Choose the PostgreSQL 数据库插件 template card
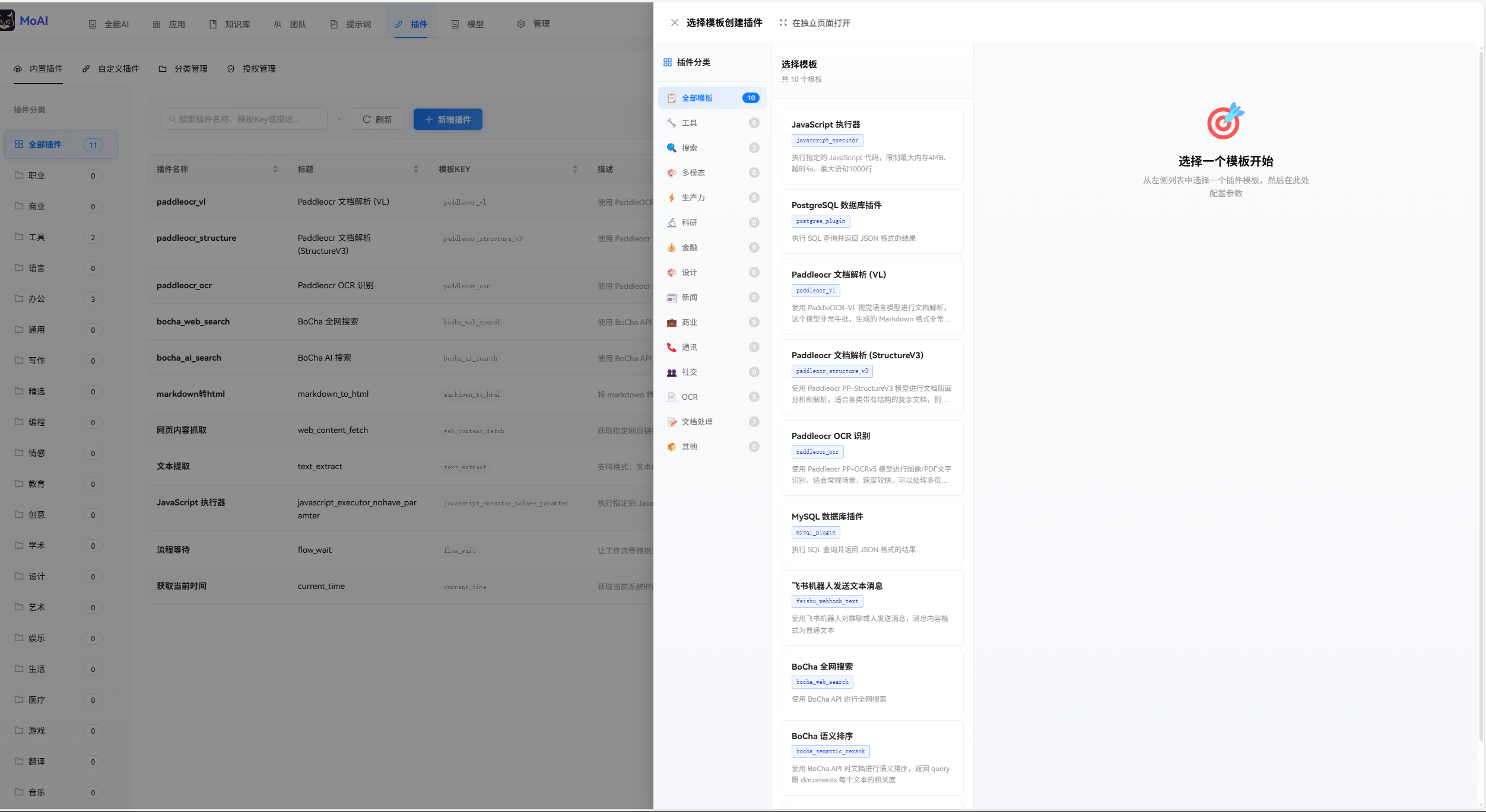The image size is (1486, 812). pyautogui.click(x=872, y=221)
